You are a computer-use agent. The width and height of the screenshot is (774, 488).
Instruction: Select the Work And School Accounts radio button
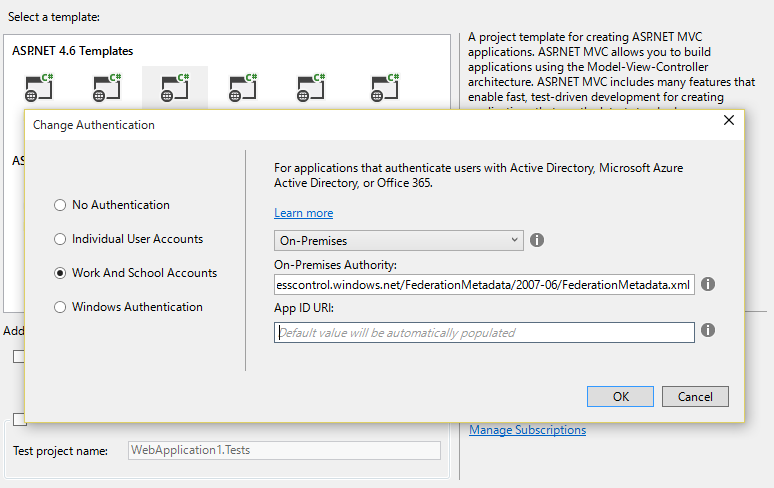pyautogui.click(x=61, y=273)
